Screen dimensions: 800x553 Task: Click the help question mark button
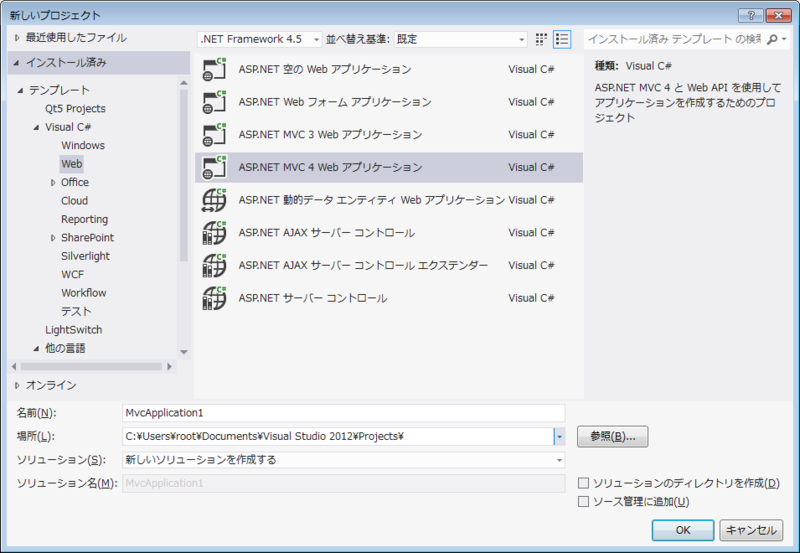[751, 15]
